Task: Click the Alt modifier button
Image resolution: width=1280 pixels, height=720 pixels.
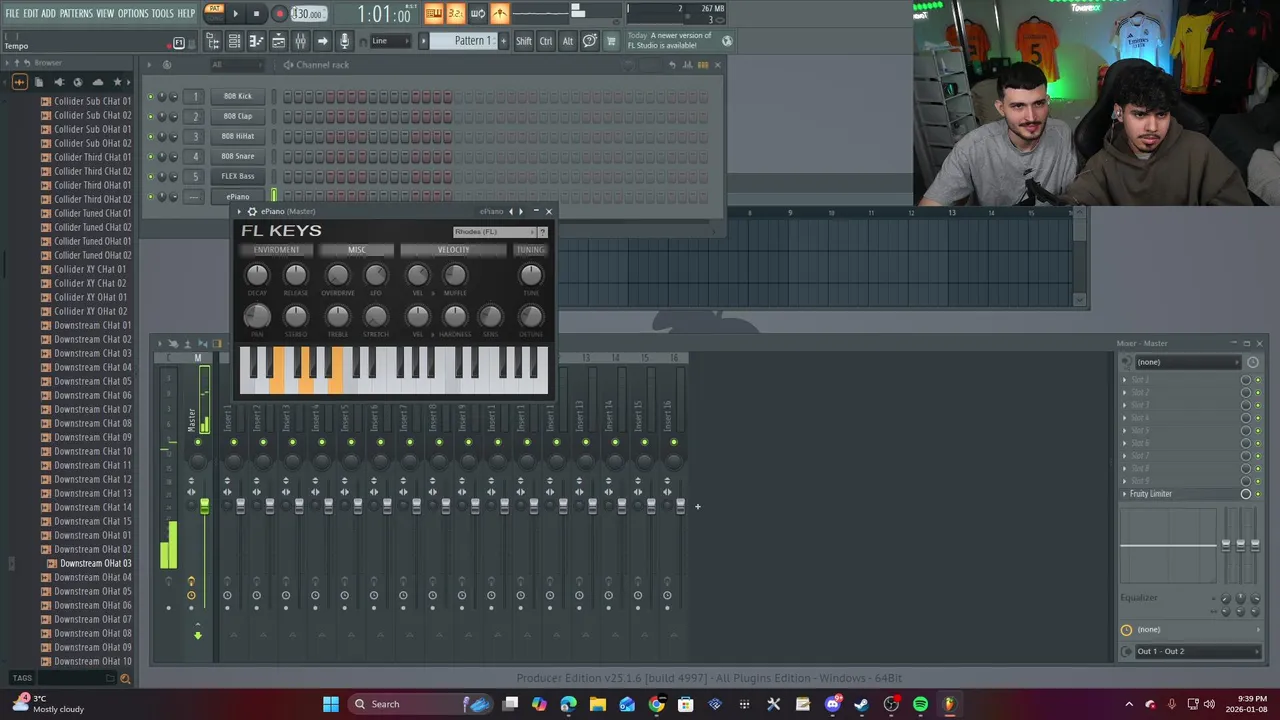Action: (568, 41)
